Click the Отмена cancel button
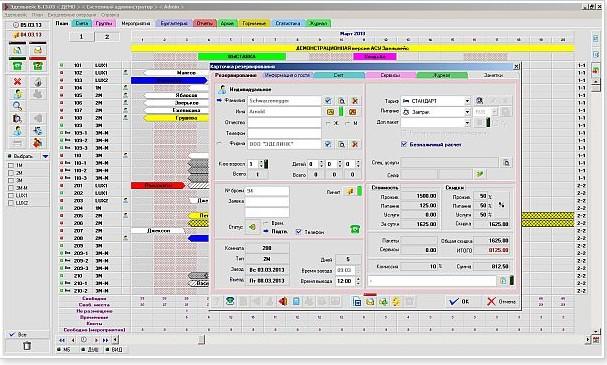 (502, 301)
